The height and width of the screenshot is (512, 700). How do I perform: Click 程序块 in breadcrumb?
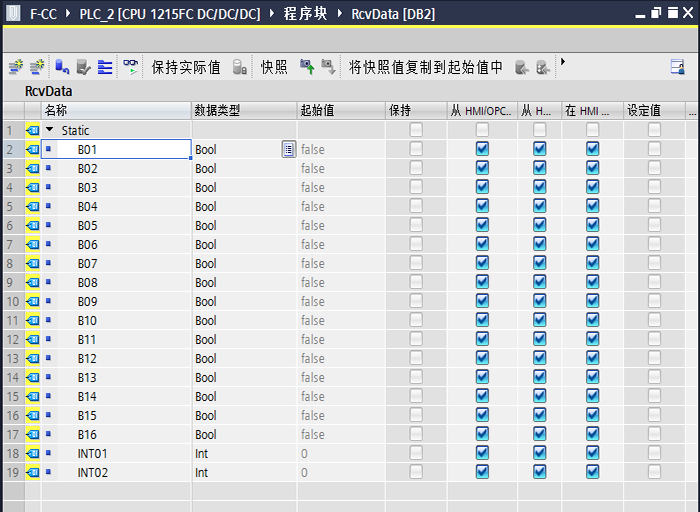click(305, 14)
